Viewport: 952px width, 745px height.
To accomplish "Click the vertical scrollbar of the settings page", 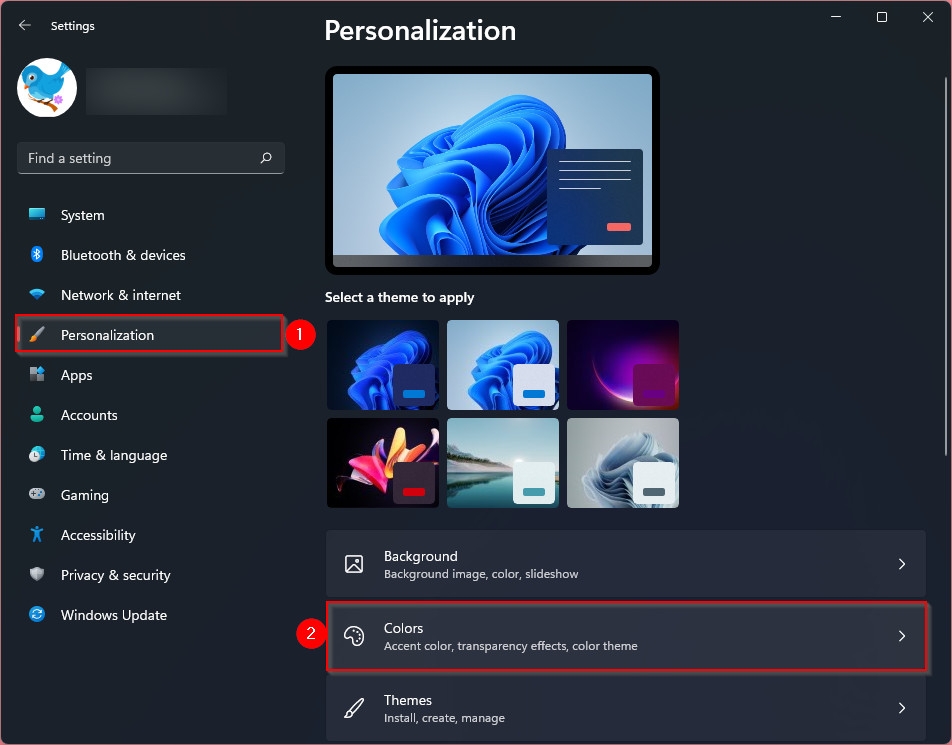I will tap(946, 267).
